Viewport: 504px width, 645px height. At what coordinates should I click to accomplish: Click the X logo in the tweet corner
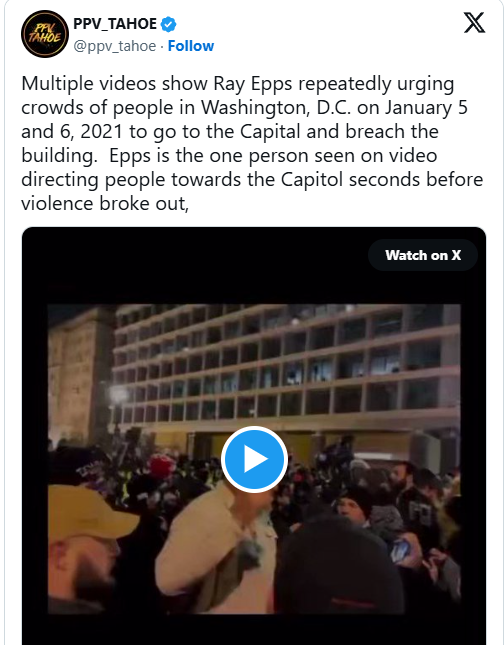click(474, 23)
